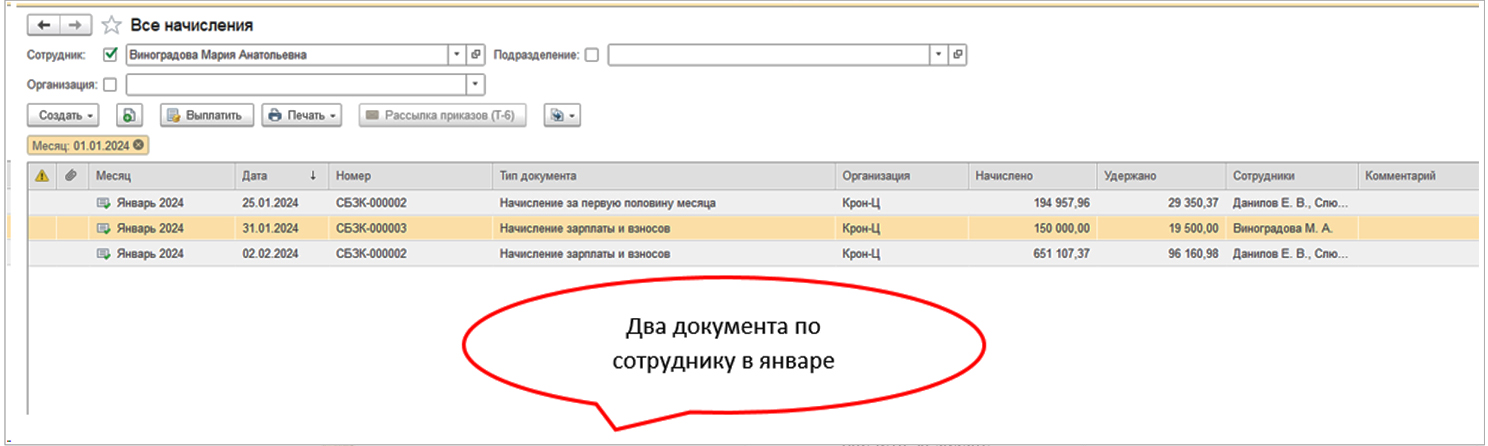Sort by the Дата column header
Viewport: 1488px width, 446px height.
pyautogui.click(x=280, y=176)
